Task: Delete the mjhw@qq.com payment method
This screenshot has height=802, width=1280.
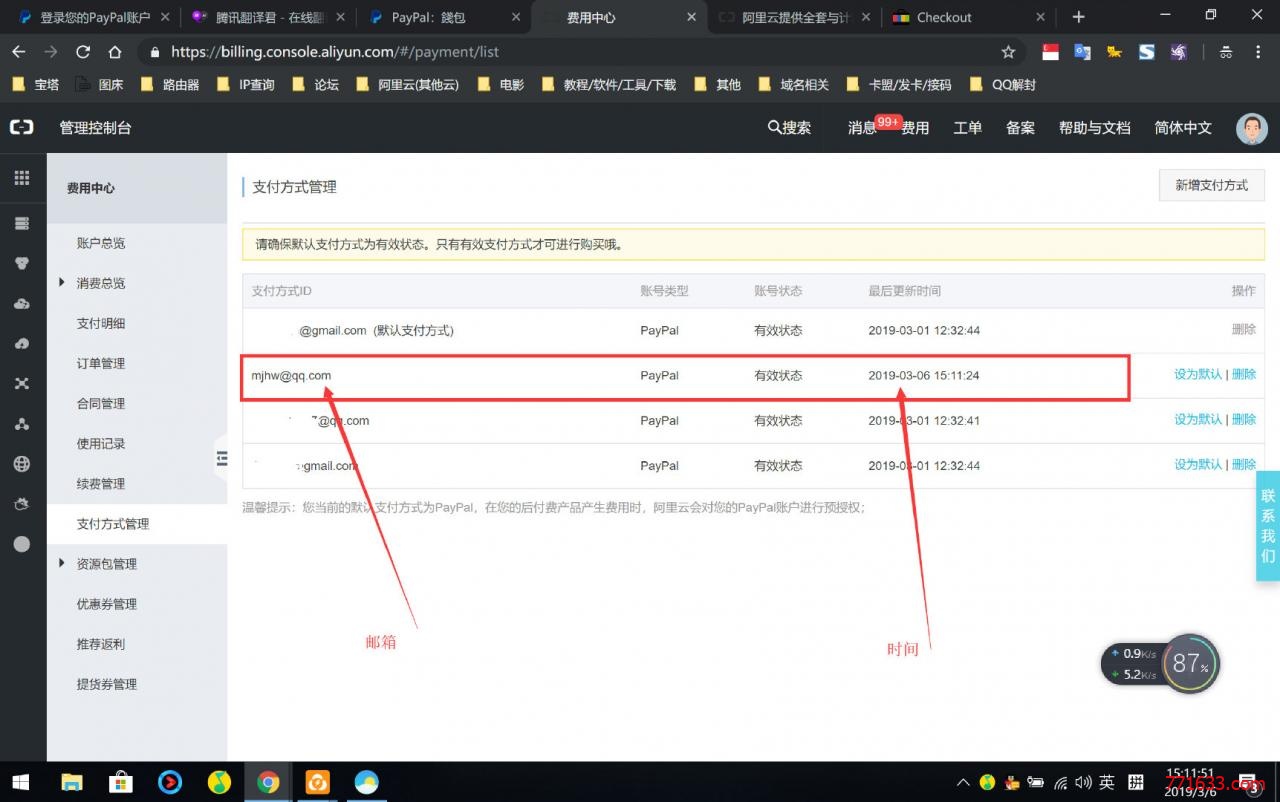Action: coord(1244,374)
